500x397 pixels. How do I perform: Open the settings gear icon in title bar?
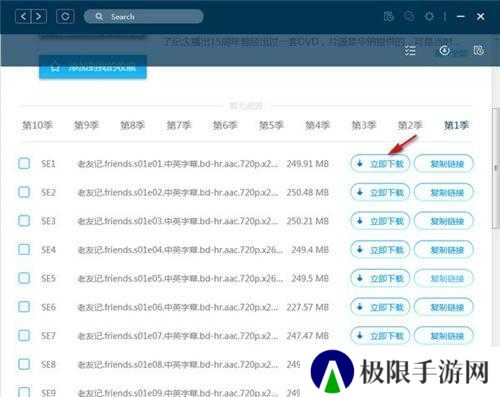click(x=429, y=16)
